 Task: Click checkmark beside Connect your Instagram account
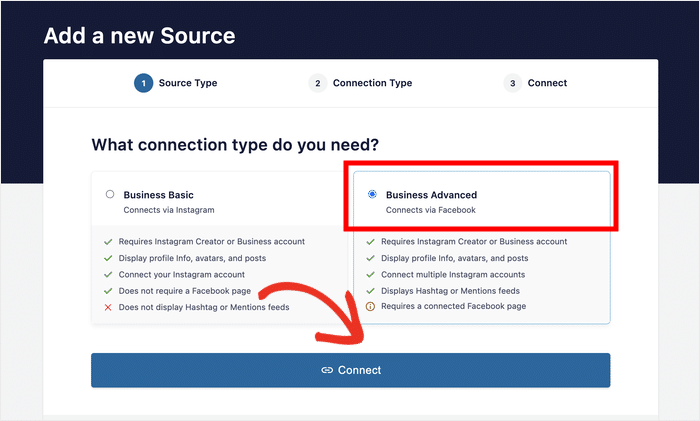click(108, 275)
